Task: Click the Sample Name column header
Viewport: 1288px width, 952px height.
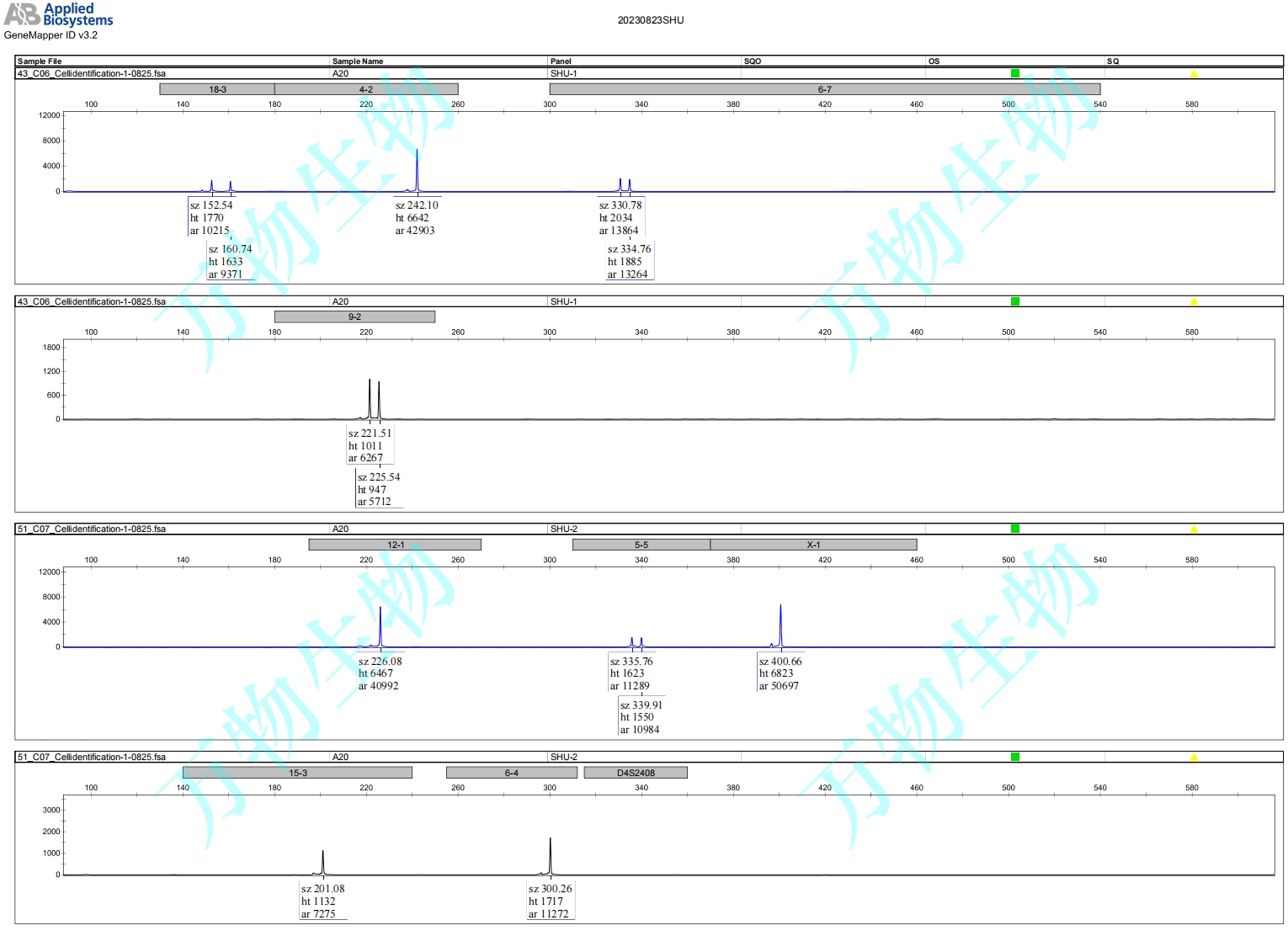Action: (x=357, y=61)
